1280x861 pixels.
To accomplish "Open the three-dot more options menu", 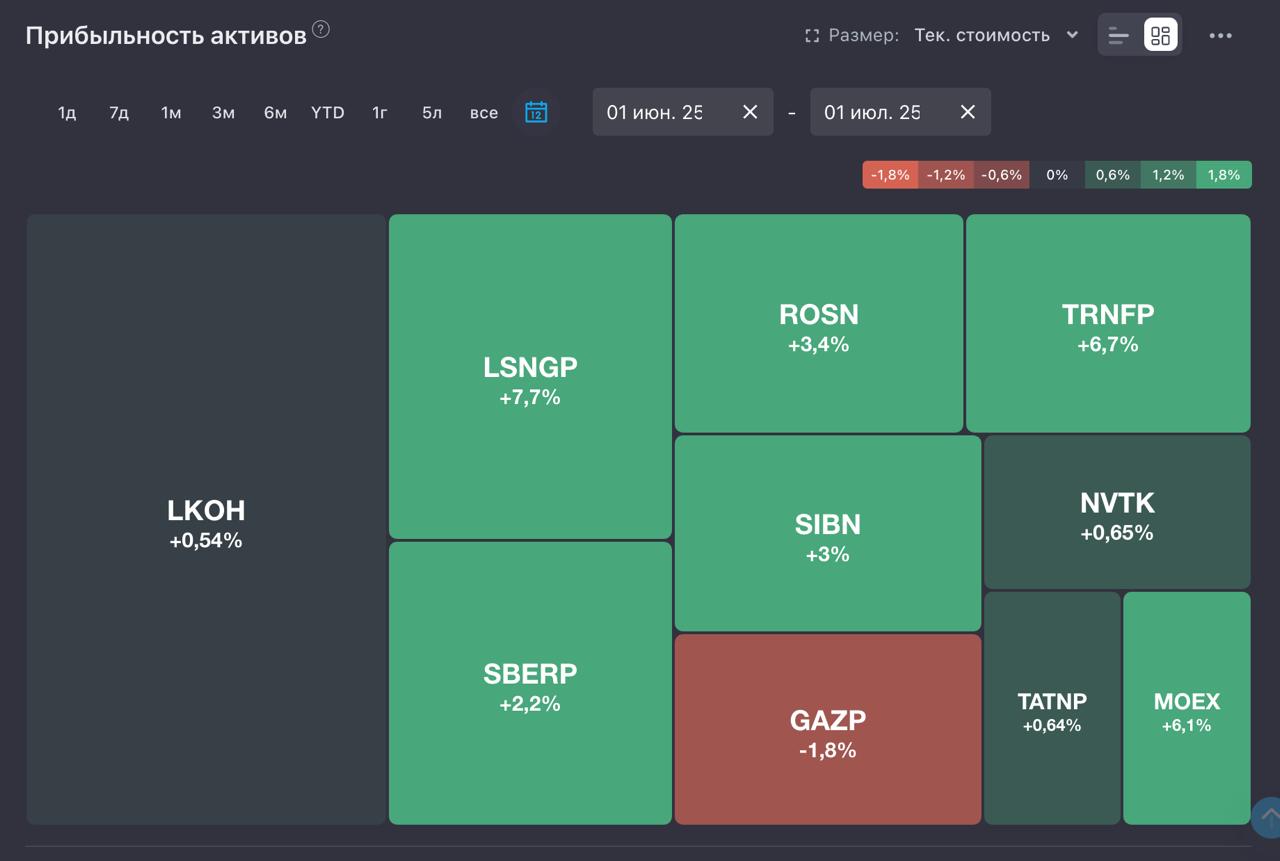I will tap(1220, 35).
